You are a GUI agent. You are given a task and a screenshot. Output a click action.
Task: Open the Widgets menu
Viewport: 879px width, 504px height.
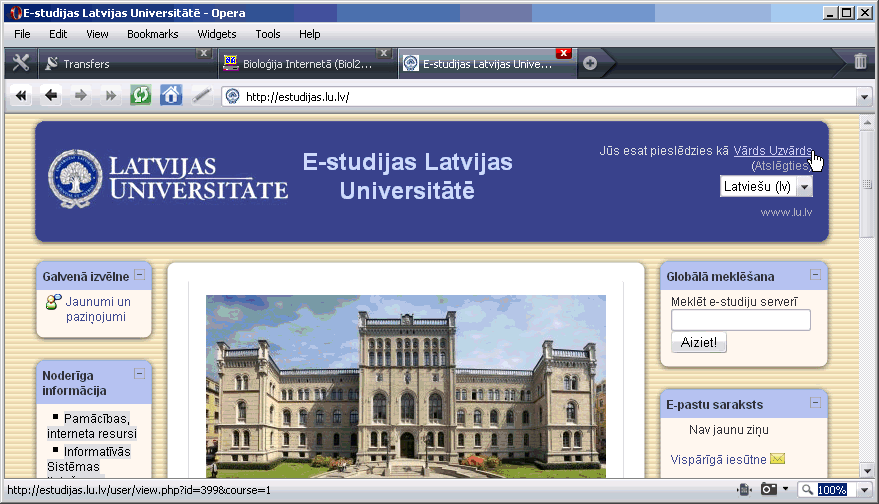[216, 34]
